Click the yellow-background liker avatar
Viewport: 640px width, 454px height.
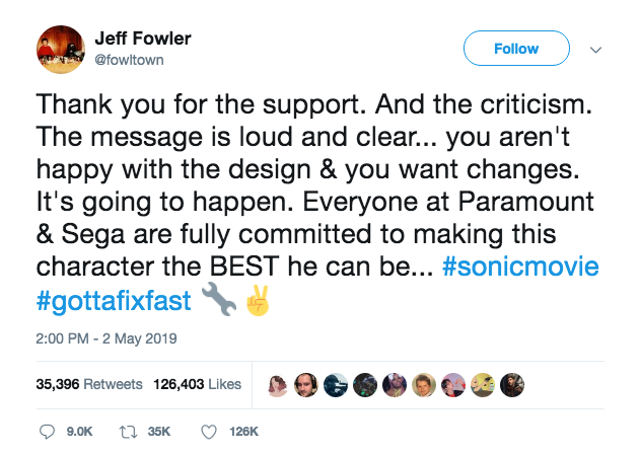point(484,384)
